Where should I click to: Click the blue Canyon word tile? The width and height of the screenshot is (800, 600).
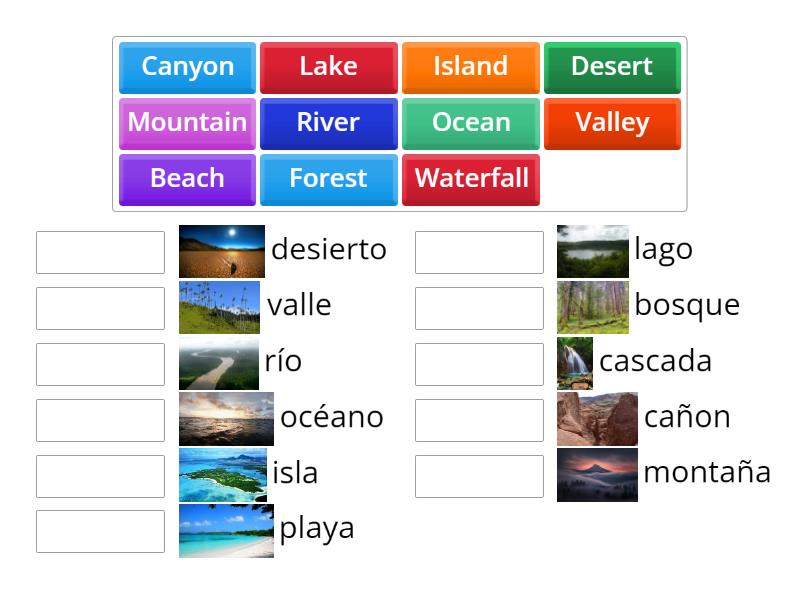pyautogui.click(x=188, y=67)
